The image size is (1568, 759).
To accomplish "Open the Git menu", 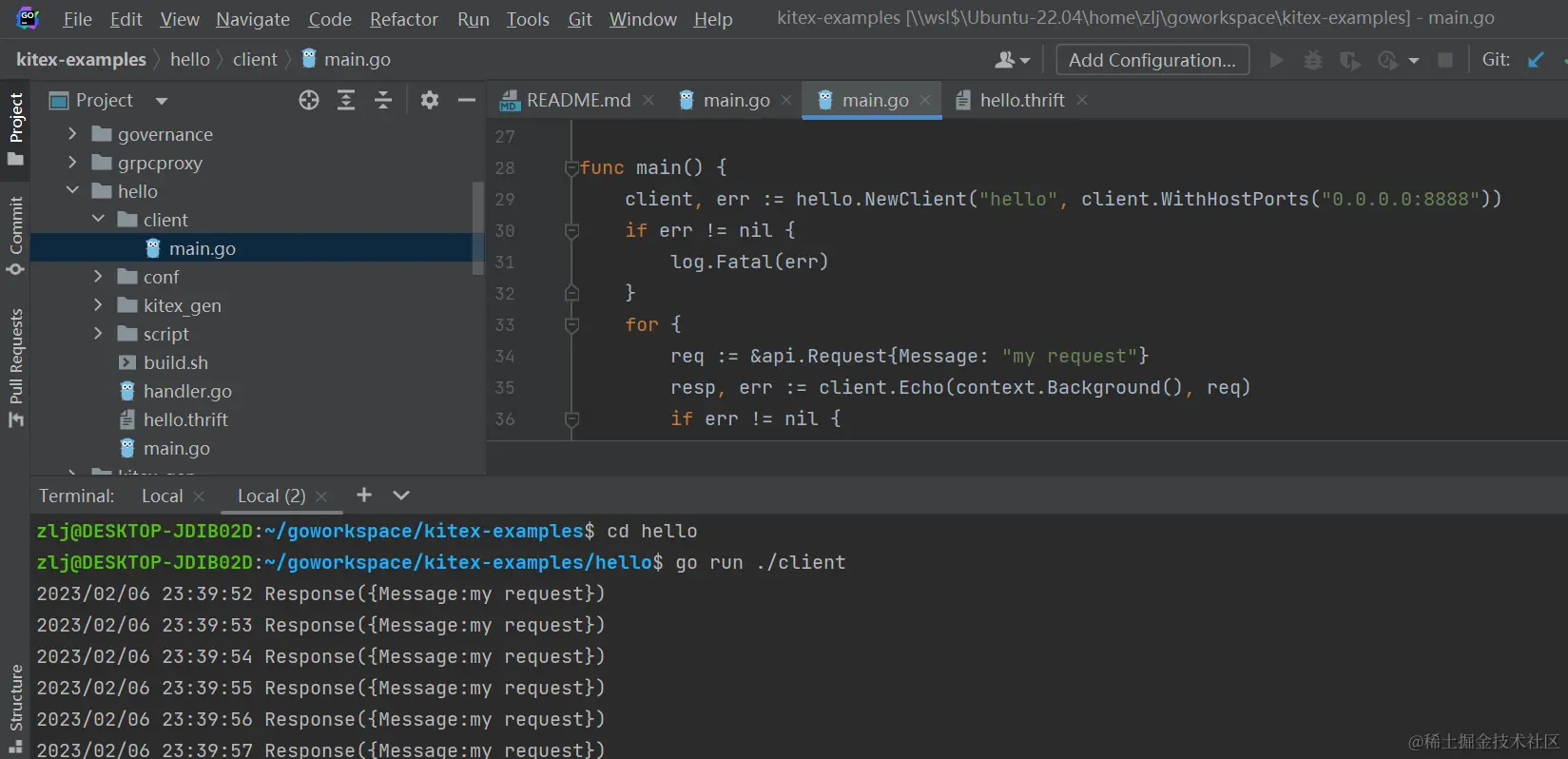I will pos(580,19).
